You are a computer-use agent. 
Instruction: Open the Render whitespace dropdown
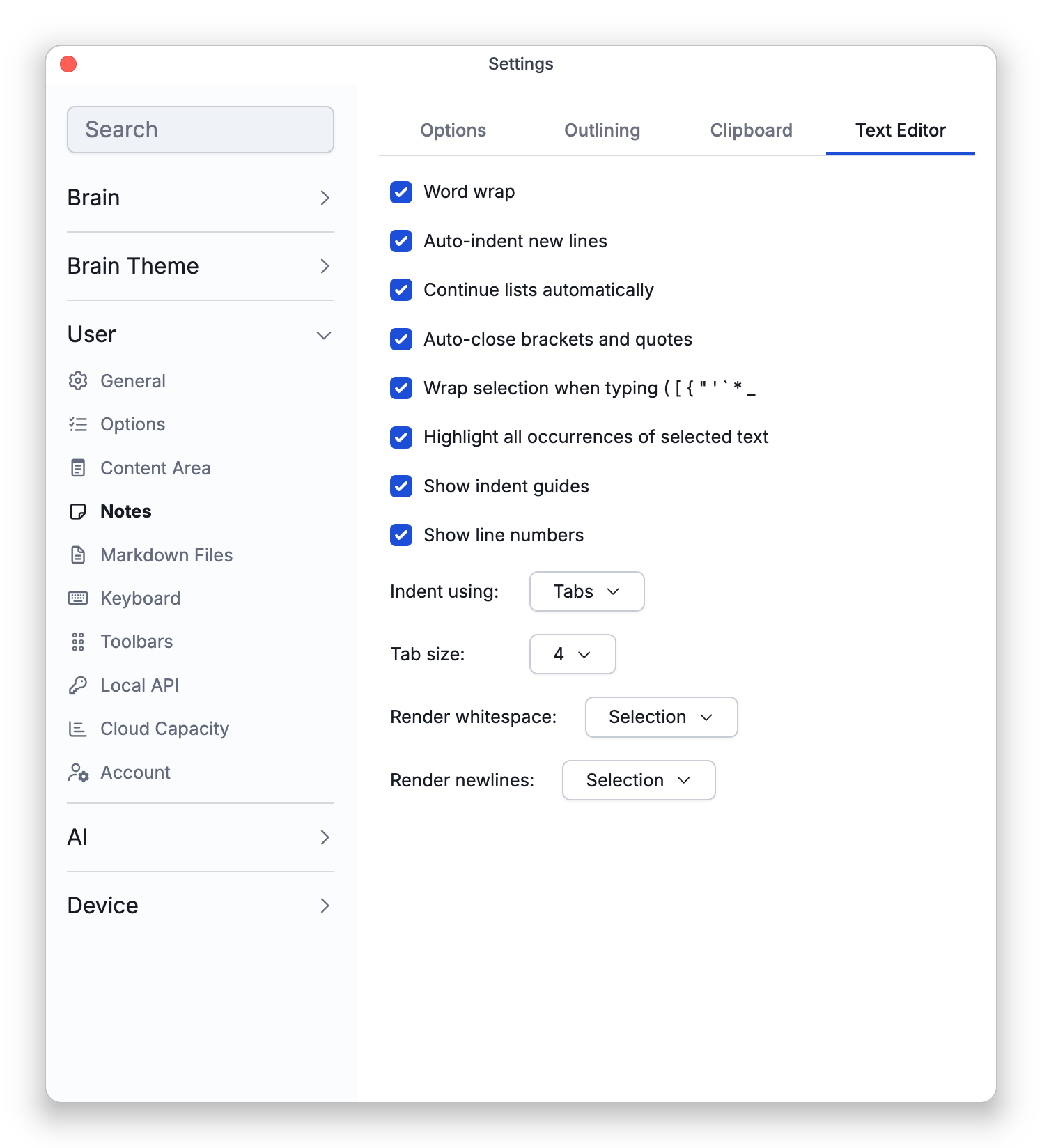[661, 717]
